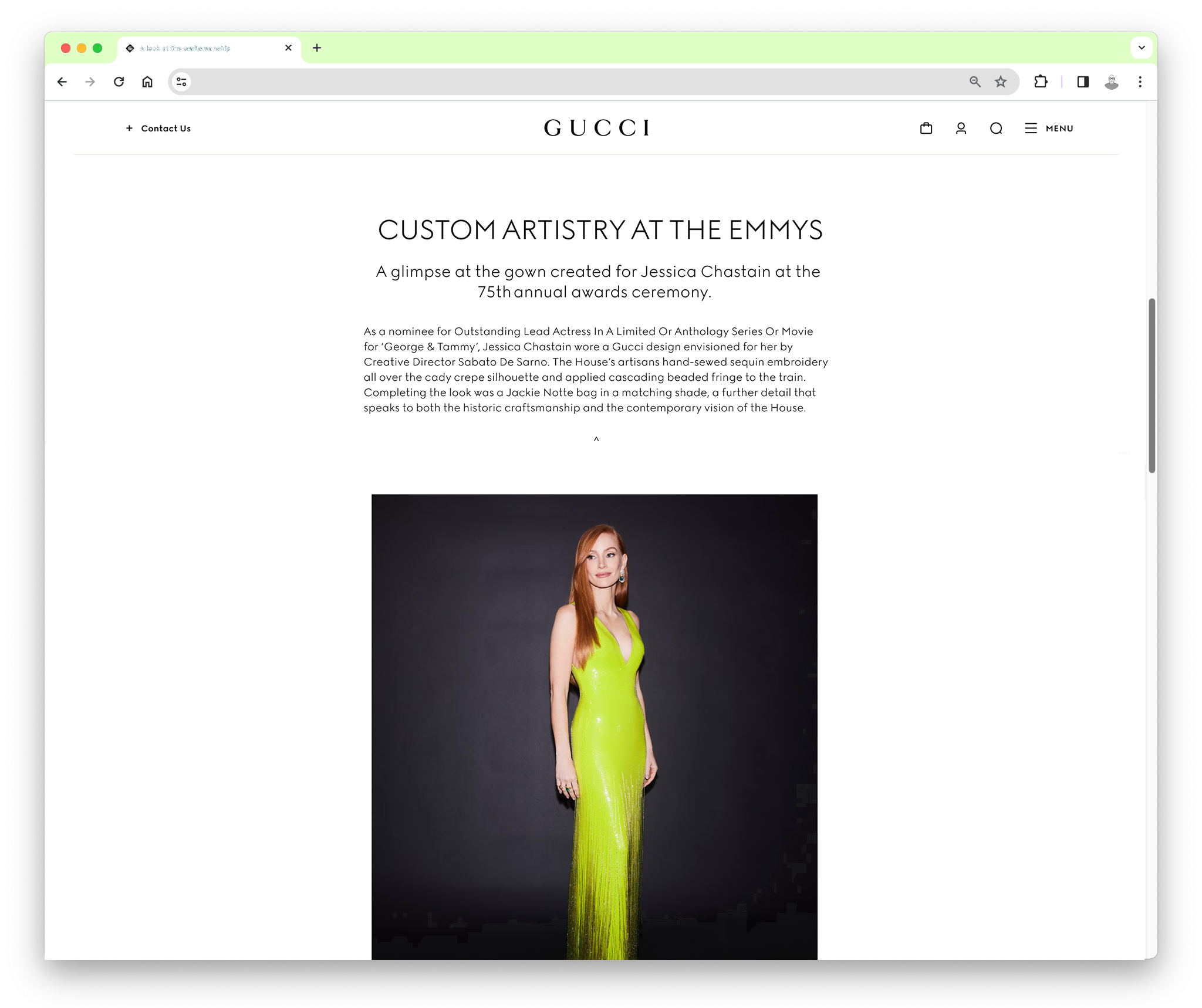The width and height of the screenshot is (1202, 1008).
Task: Reload the current page
Action: (x=119, y=82)
